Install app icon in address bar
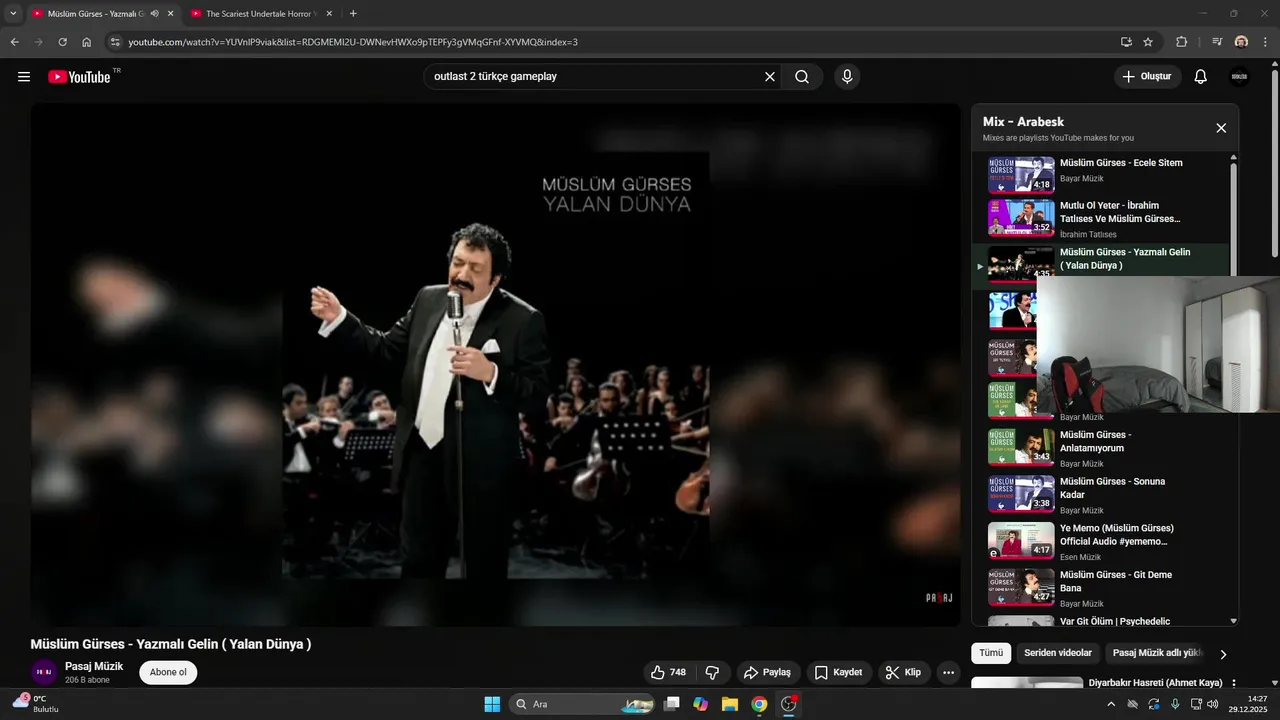 click(1126, 42)
